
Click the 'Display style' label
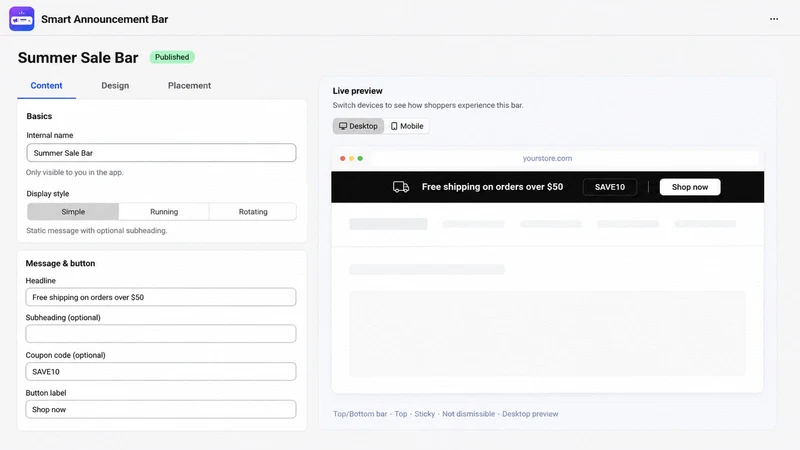coord(47,194)
